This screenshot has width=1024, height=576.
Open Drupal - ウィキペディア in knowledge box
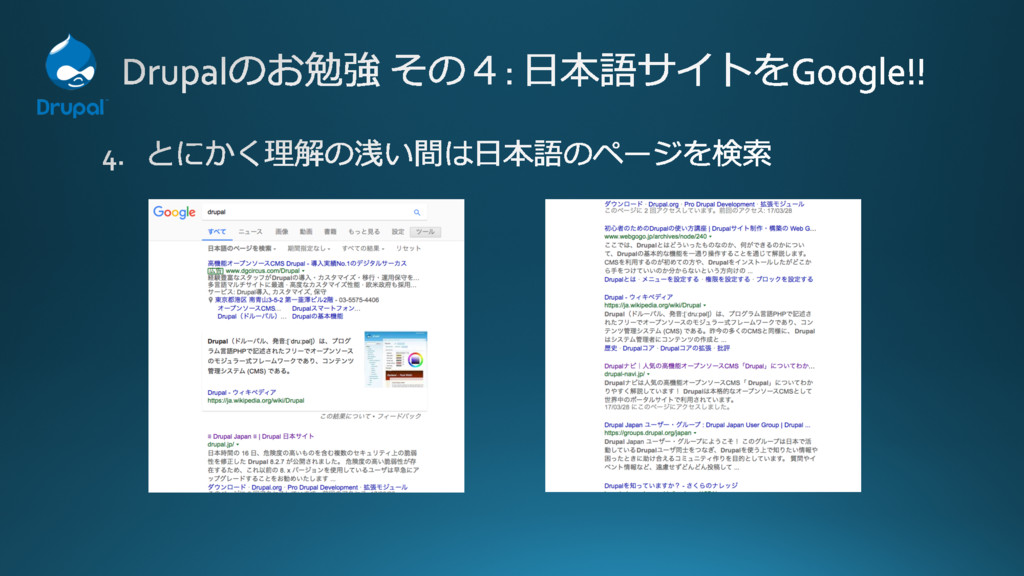(x=242, y=392)
